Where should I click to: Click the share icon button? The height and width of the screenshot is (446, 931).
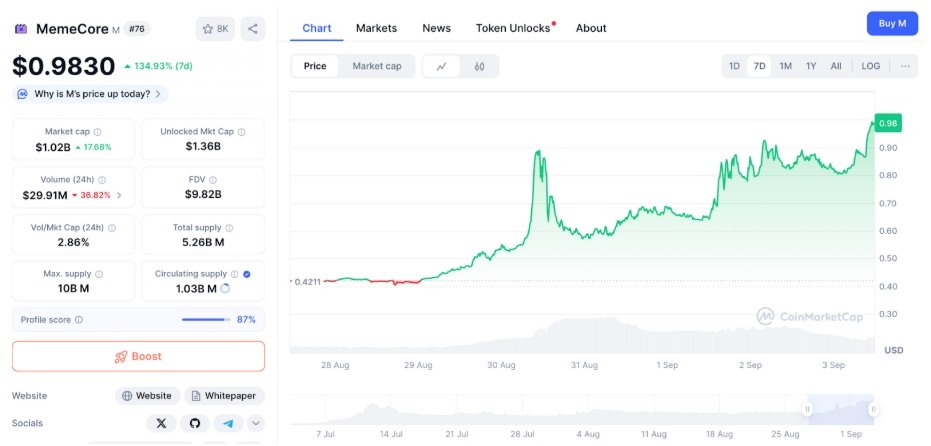pos(253,29)
